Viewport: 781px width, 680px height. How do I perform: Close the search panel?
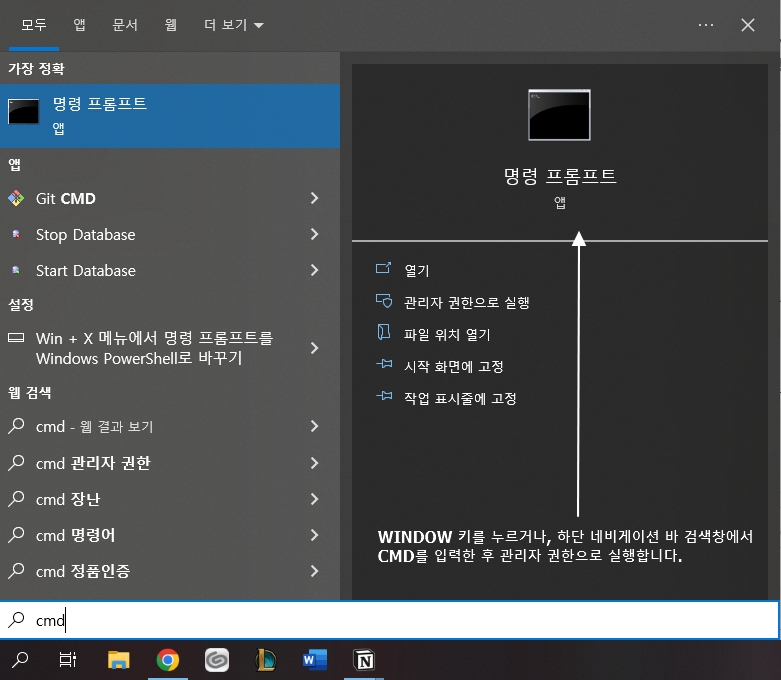tap(748, 25)
